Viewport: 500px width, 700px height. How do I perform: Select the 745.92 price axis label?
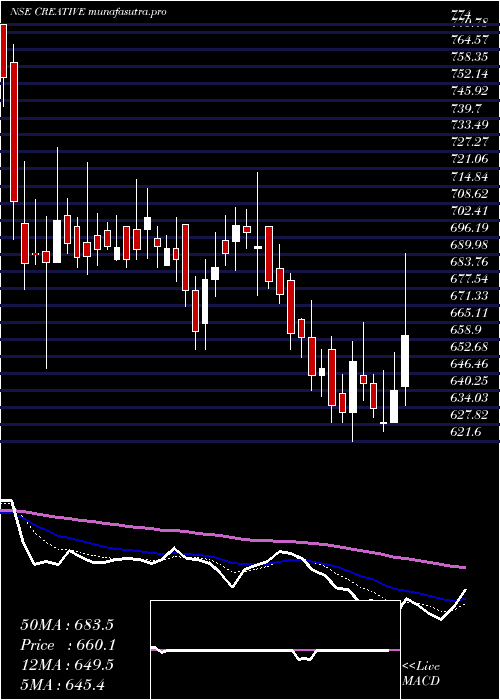[470, 91]
